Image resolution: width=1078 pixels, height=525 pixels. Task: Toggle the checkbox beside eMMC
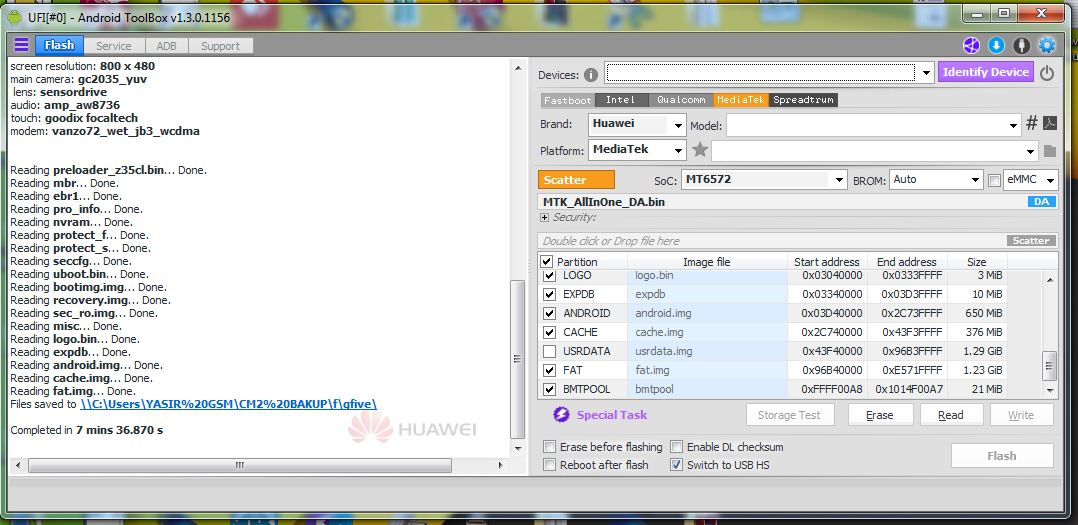pyautogui.click(x=994, y=180)
